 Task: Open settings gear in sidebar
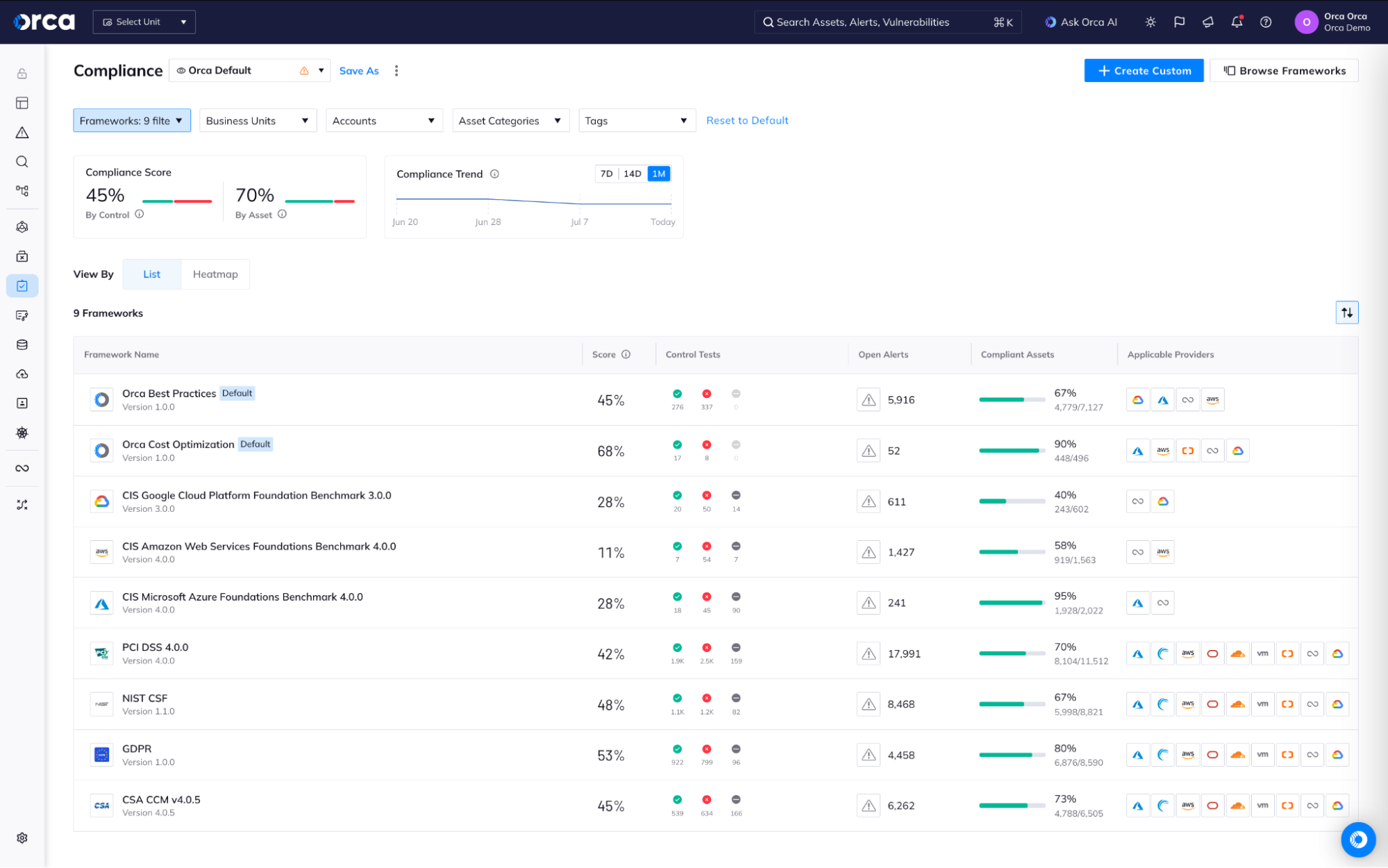click(x=22, y=837)
